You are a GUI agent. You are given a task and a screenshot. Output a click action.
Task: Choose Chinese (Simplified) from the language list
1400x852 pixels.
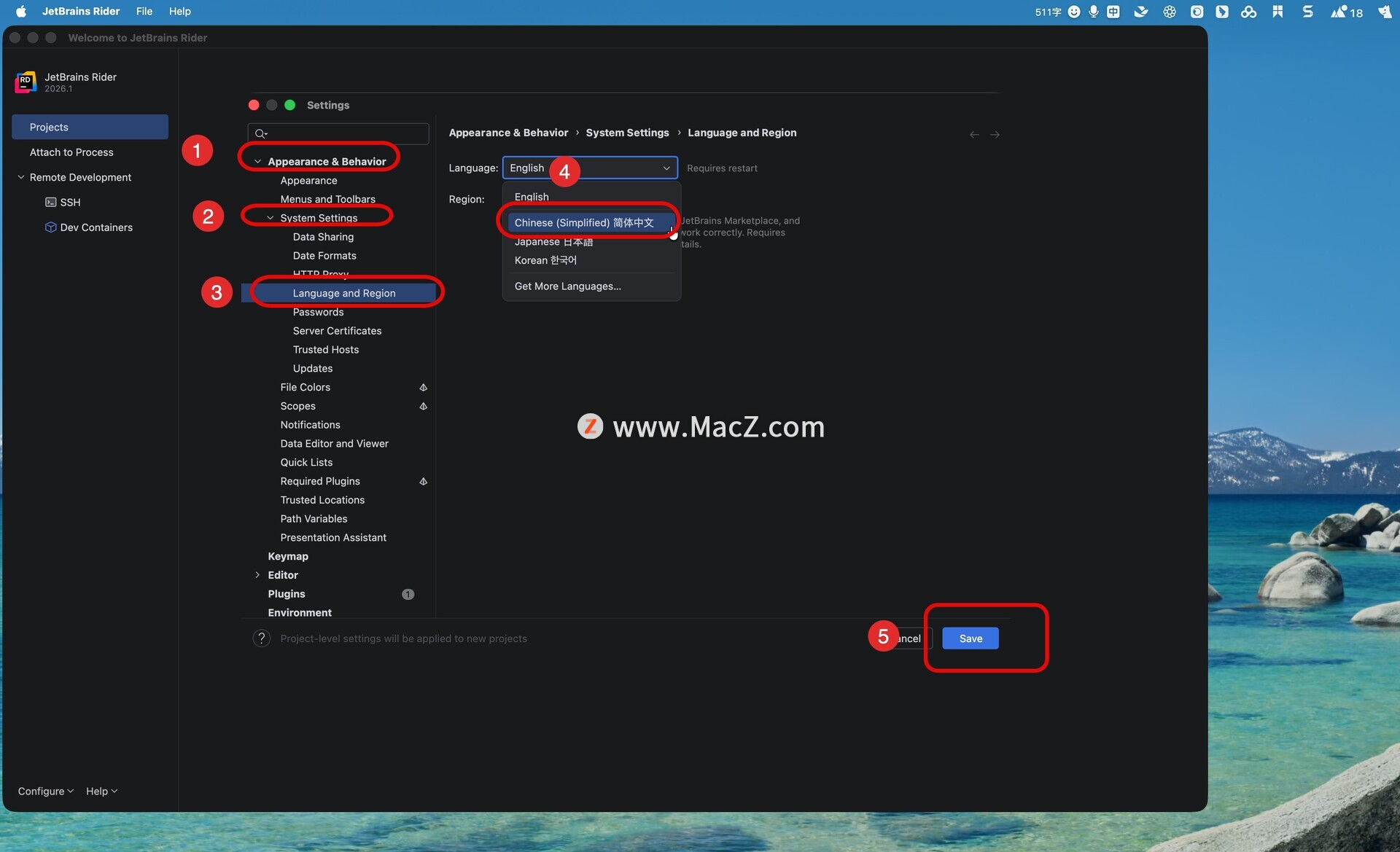coord(584,222)
